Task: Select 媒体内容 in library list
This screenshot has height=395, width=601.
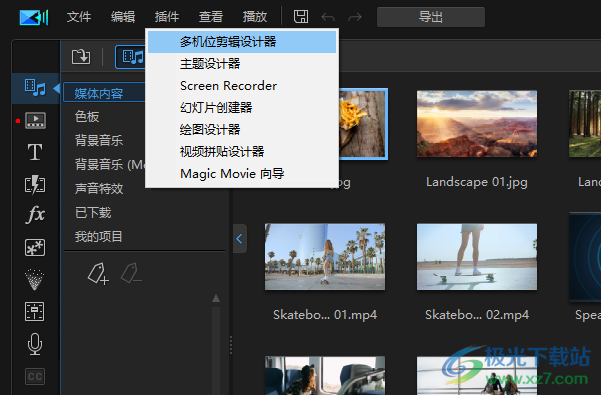Action: click(105, 93)
